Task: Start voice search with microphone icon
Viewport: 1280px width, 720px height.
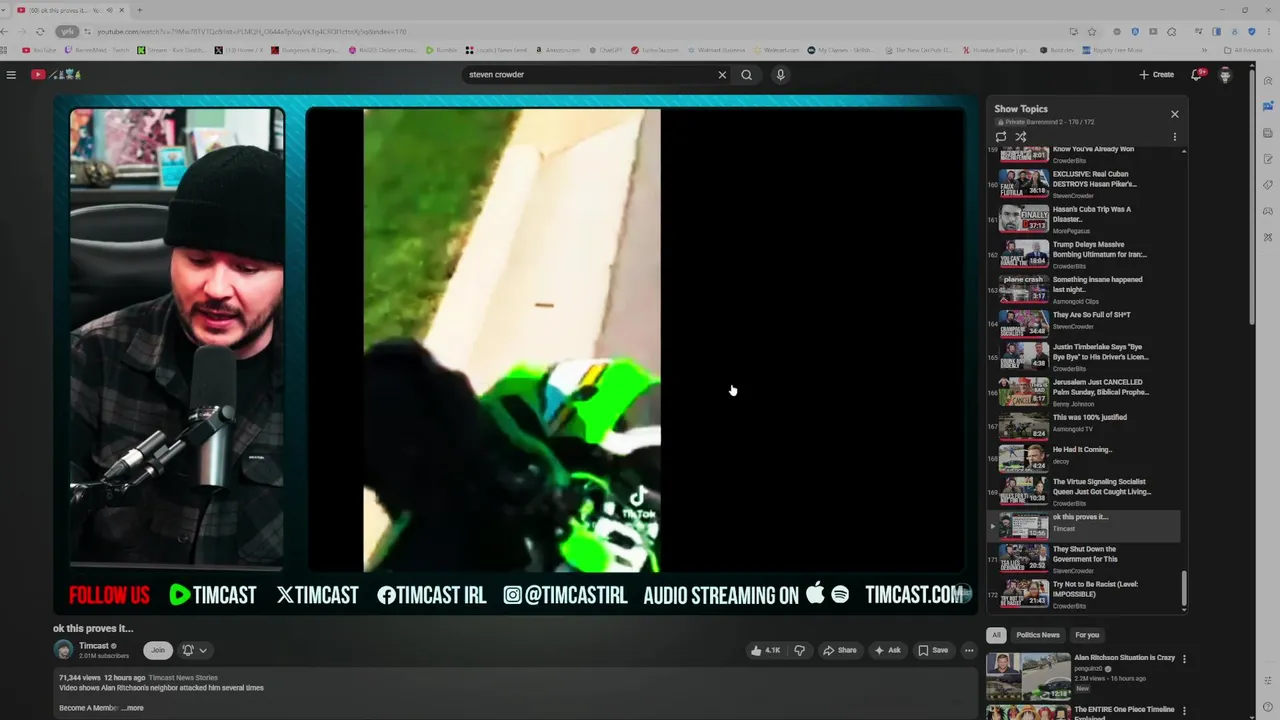Action: tap(781, 75)
